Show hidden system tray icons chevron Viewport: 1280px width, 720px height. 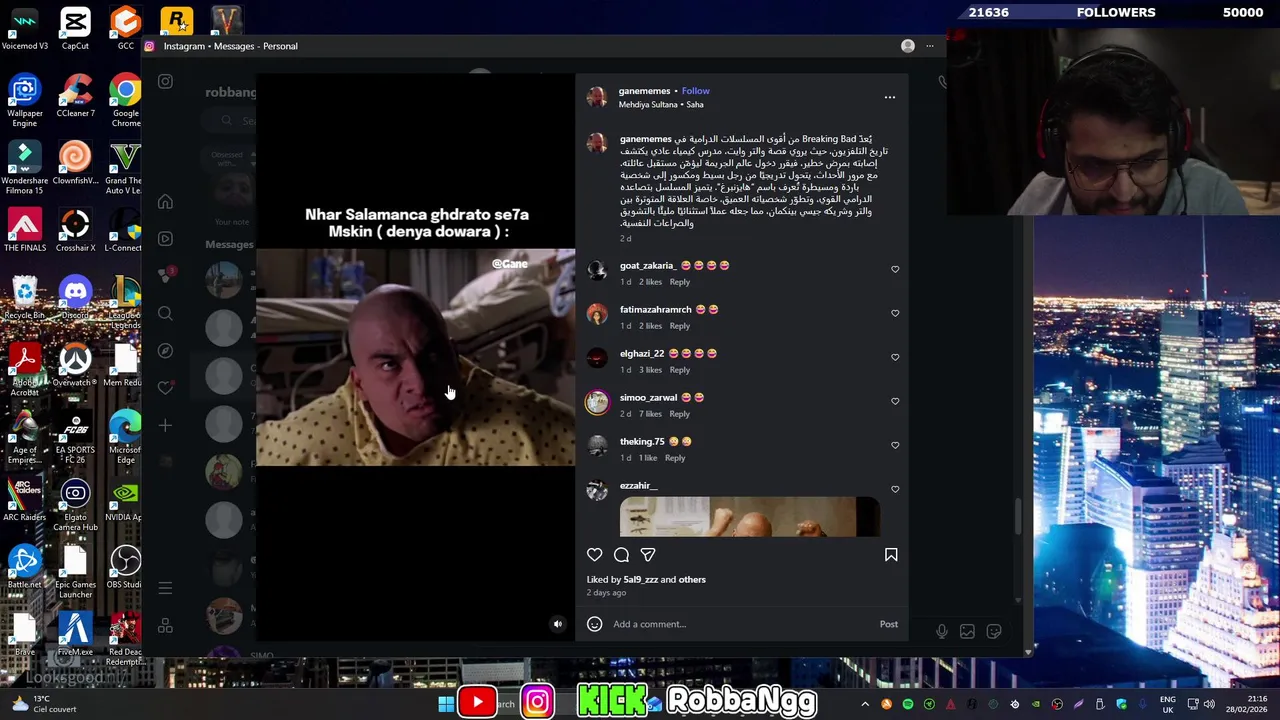[866, 705]
